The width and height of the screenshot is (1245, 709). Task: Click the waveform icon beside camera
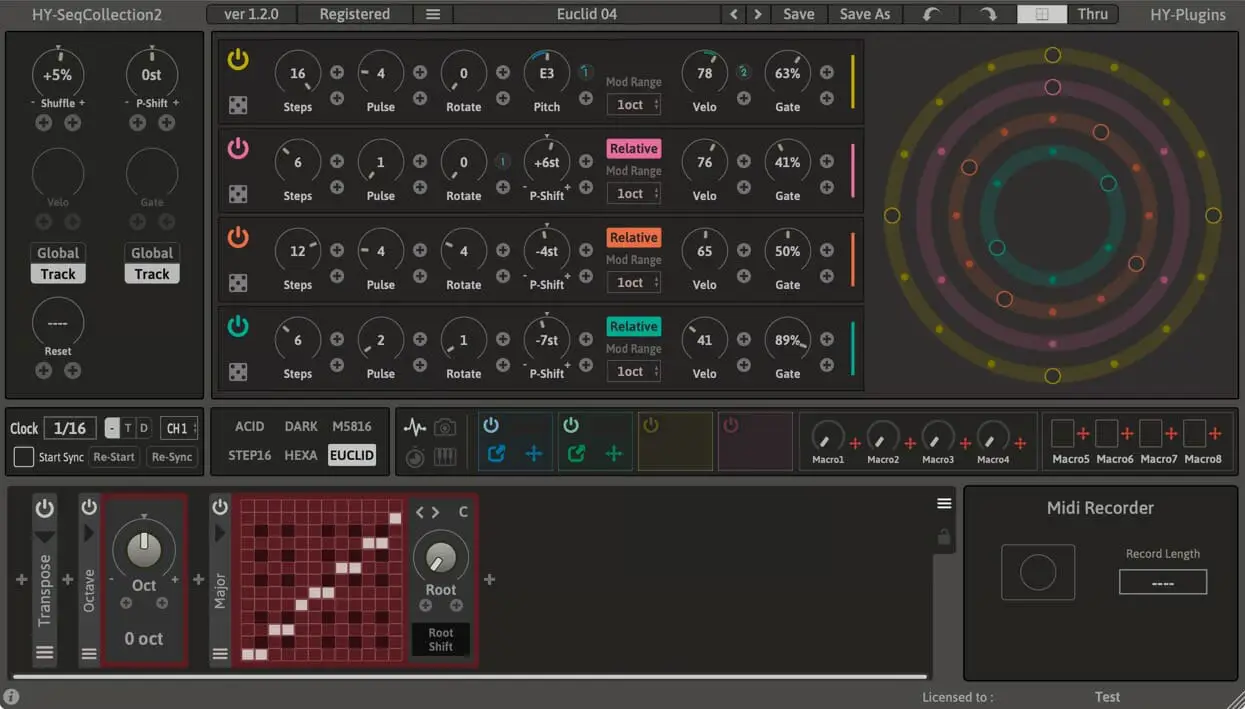point(415,428)
